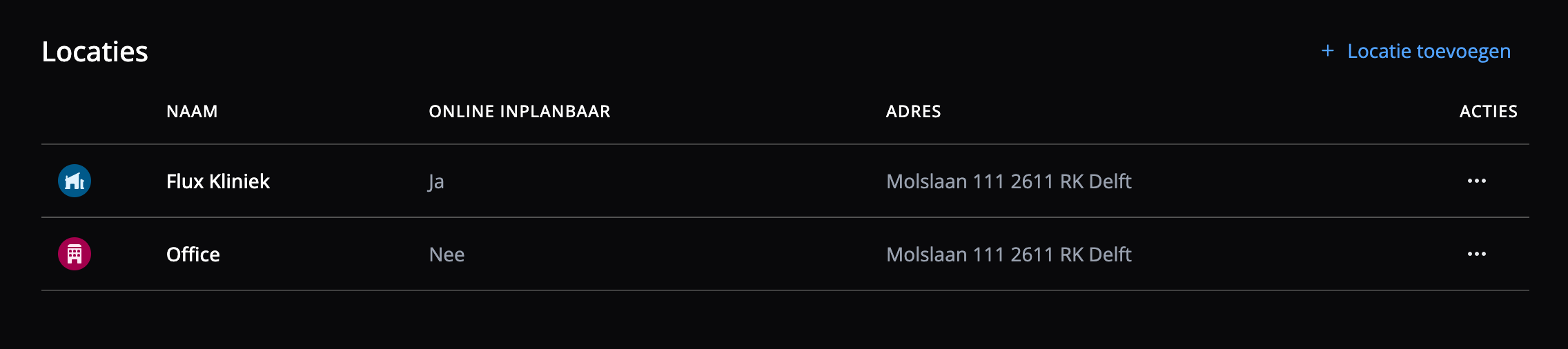This screenshot has width=1568, height=349.
Task: Click Delft in the Flux Kliniek address
Action: 1110,181
